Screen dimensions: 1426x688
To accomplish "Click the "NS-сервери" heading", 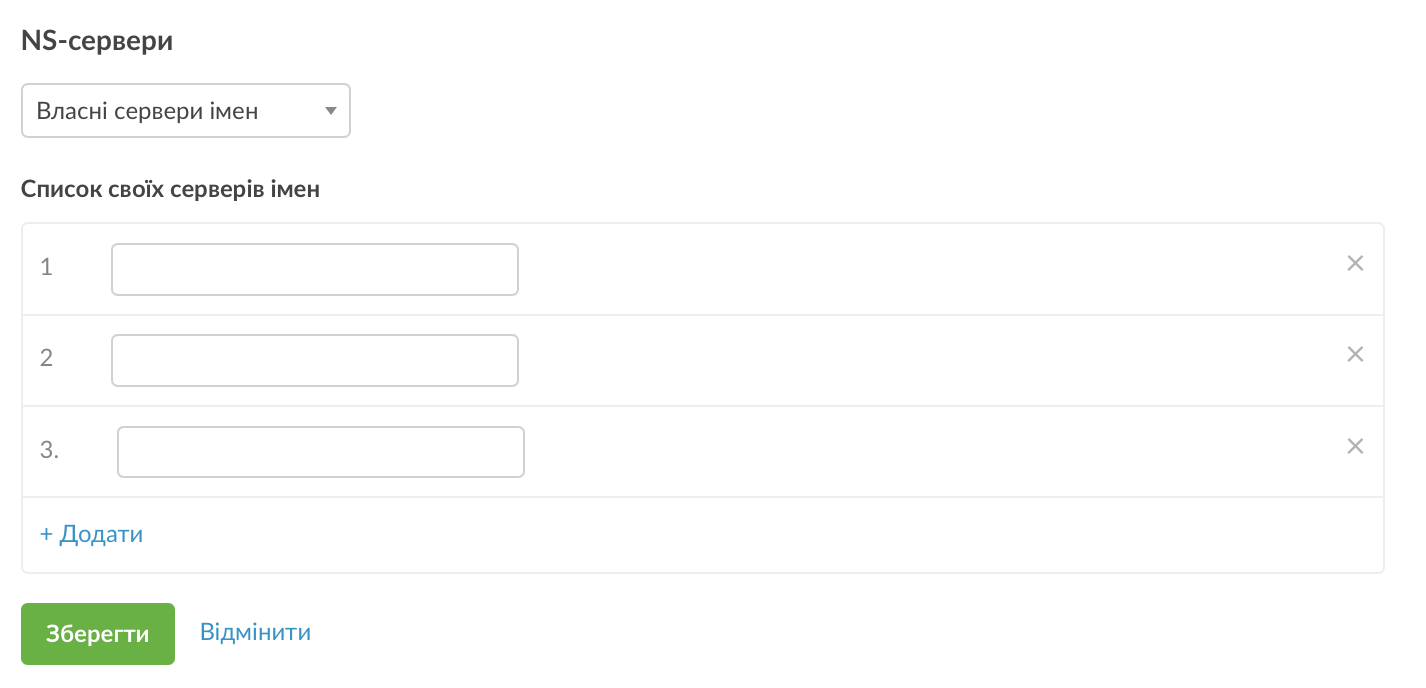I will click(97, 42).
